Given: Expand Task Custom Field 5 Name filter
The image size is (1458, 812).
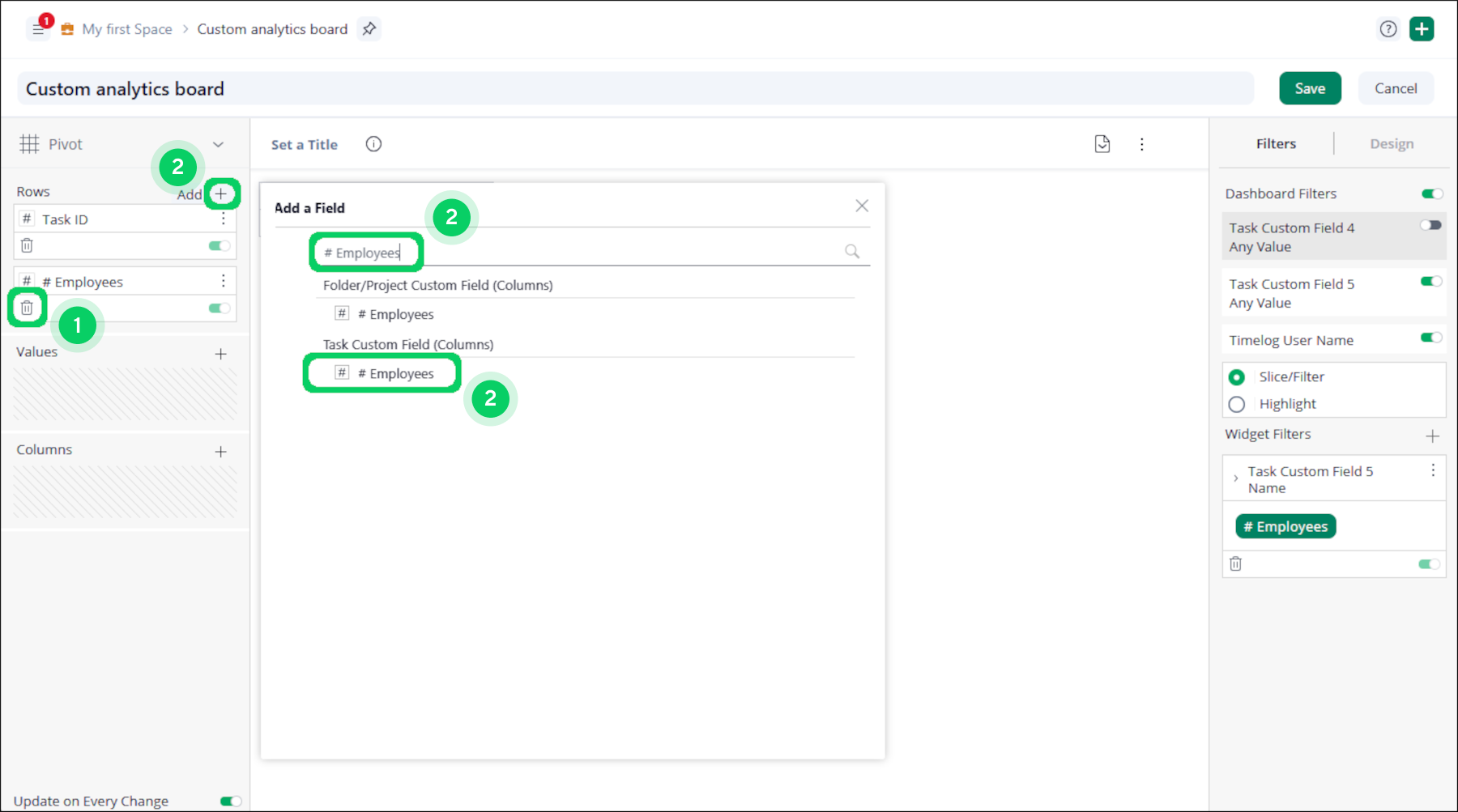Looking at the screenshot, I should (x=1235, y=478).
